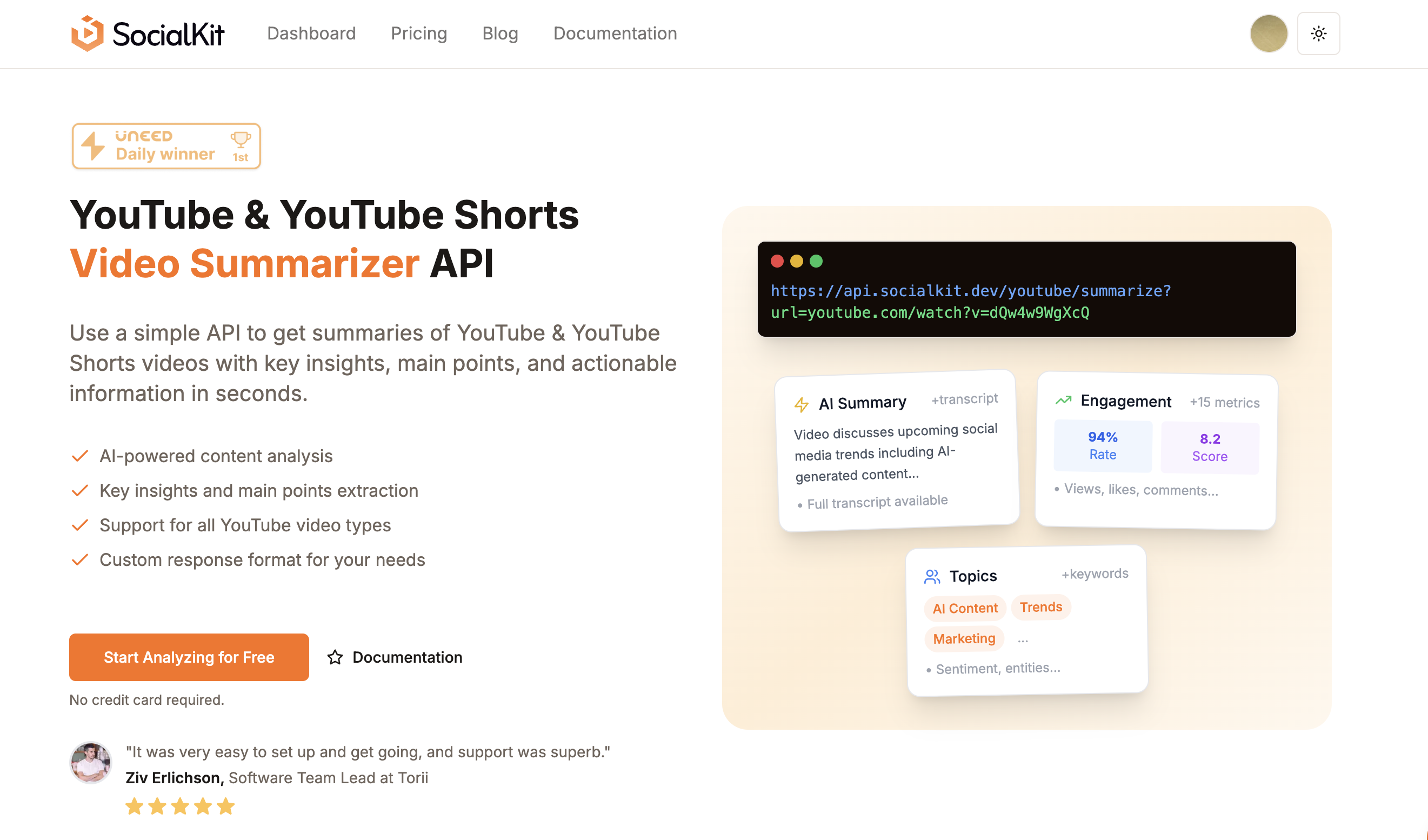This screenshot has width=1428, height=840.
Task: Select the star icon beside Documentation
Action: tap(335, 657)
